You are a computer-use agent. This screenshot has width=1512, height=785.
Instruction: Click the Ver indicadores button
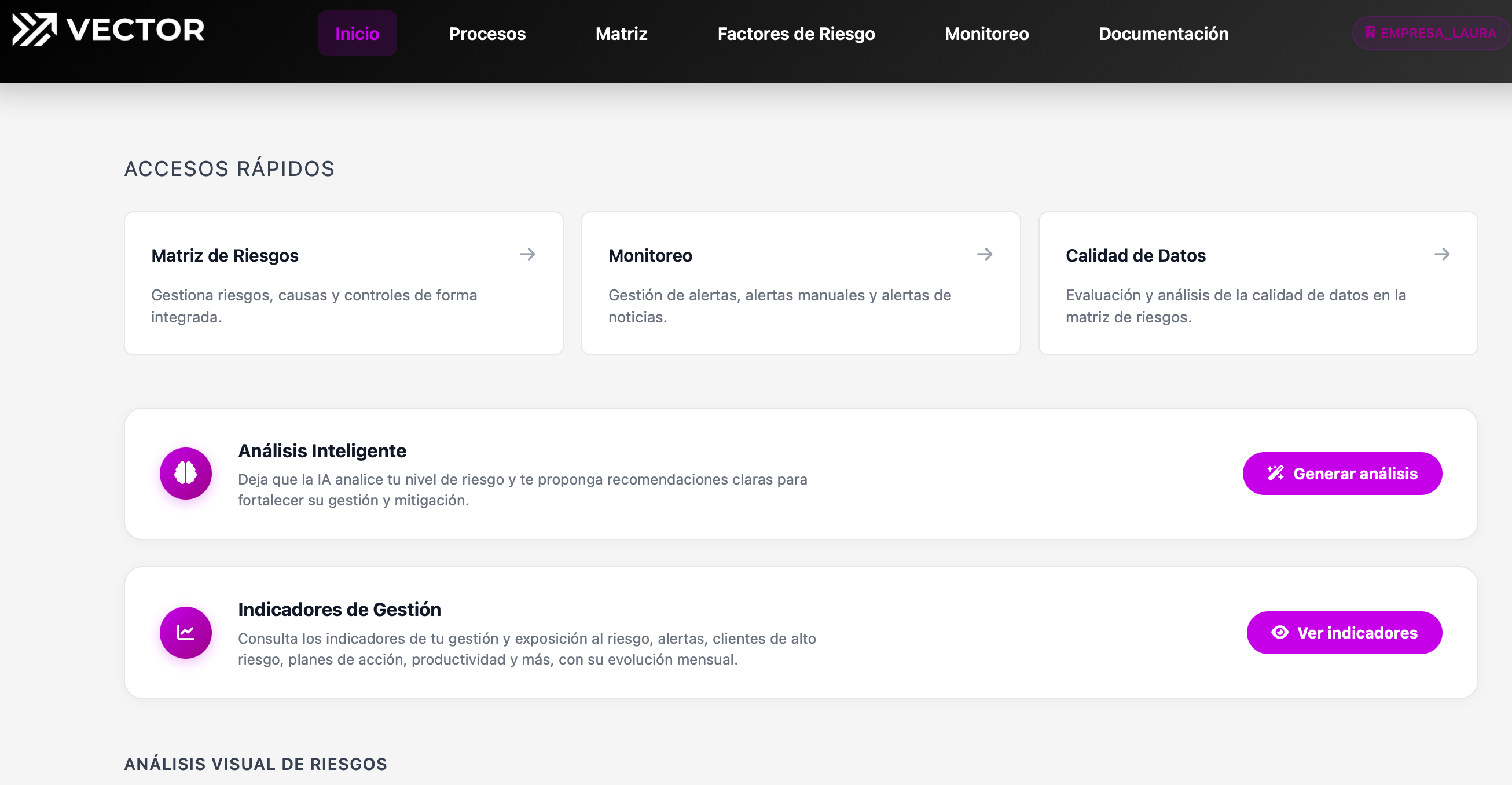coord(1344,632)
